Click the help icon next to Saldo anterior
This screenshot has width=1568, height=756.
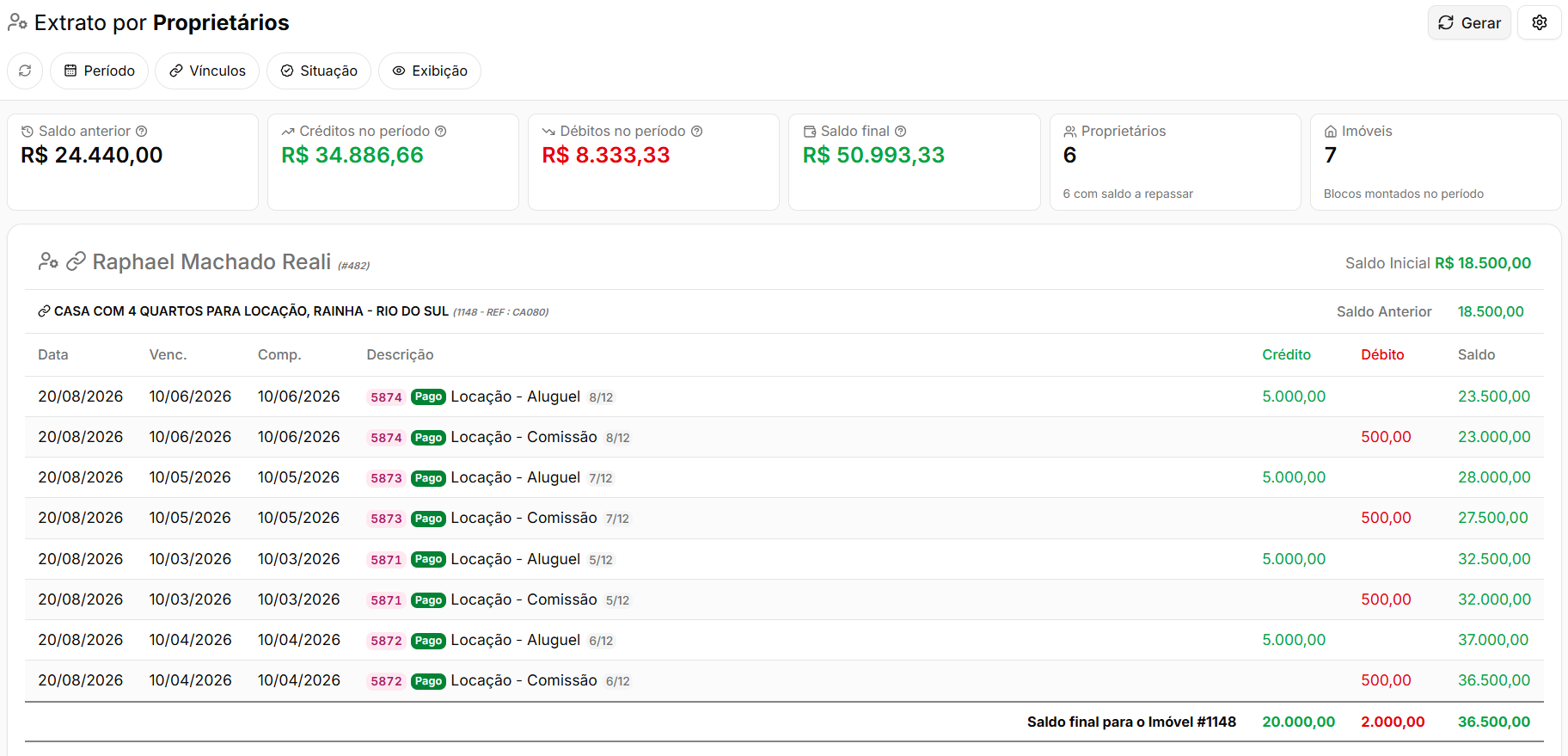tap(142, 131)
